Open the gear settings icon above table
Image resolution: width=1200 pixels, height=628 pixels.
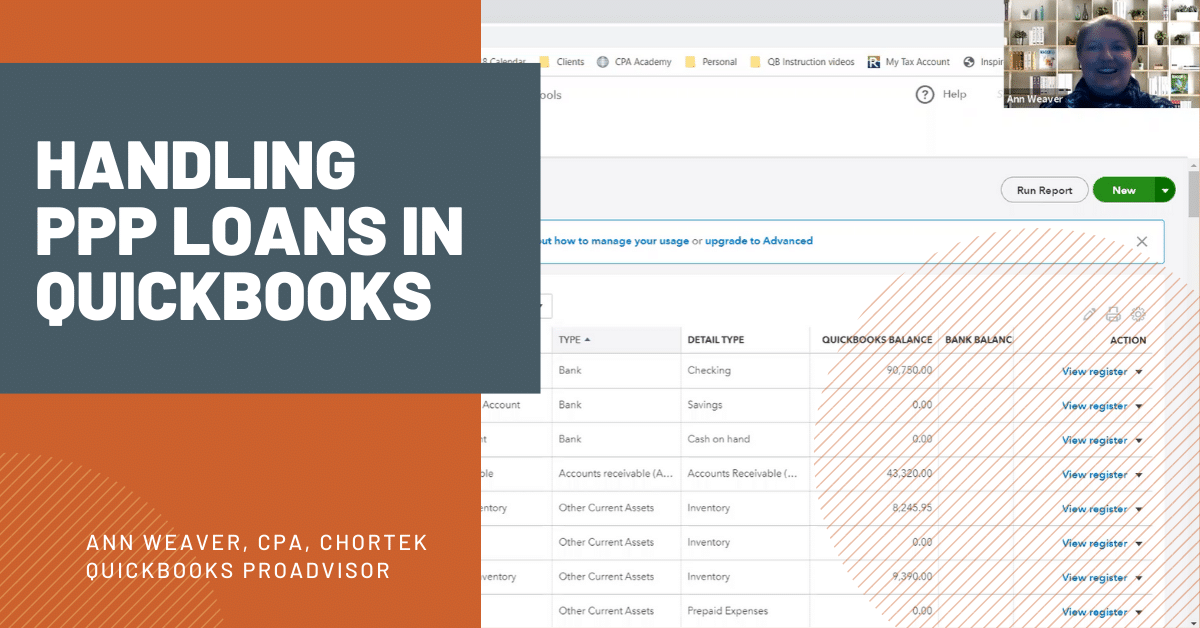coord(1138,314)
